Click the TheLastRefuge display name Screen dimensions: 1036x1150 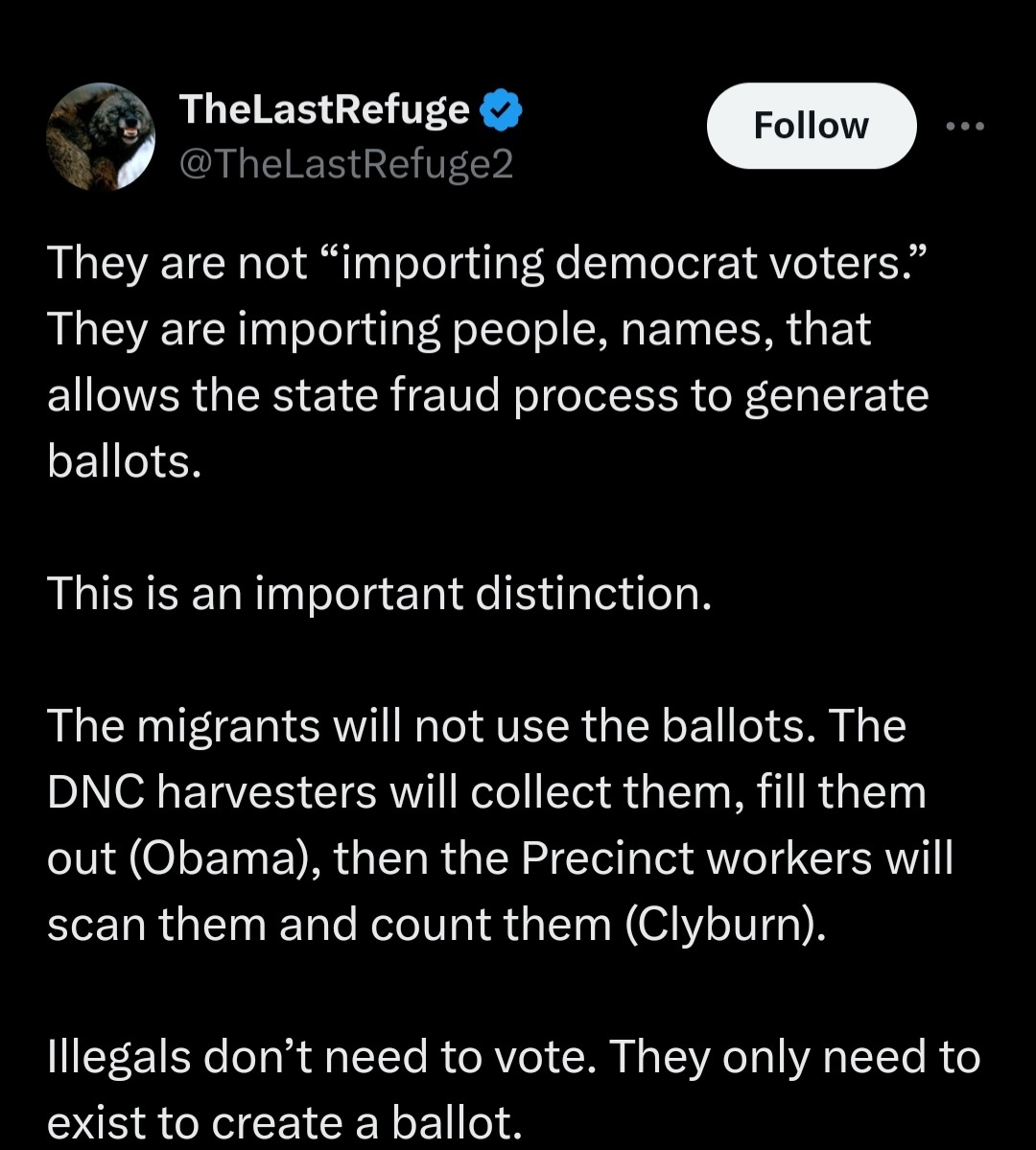[x=324, y=111]
